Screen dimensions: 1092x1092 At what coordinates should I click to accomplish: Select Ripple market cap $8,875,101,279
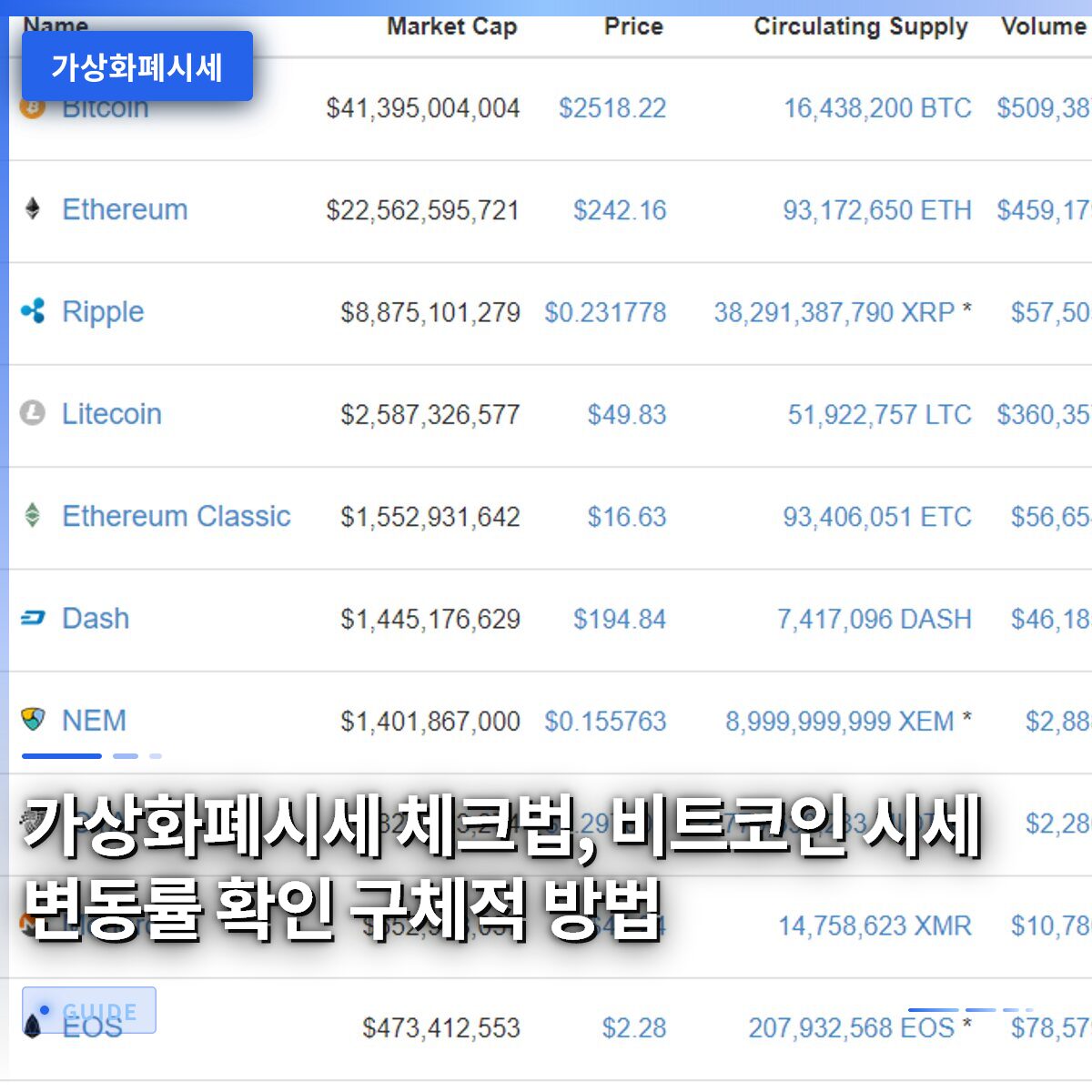(430, 312)
